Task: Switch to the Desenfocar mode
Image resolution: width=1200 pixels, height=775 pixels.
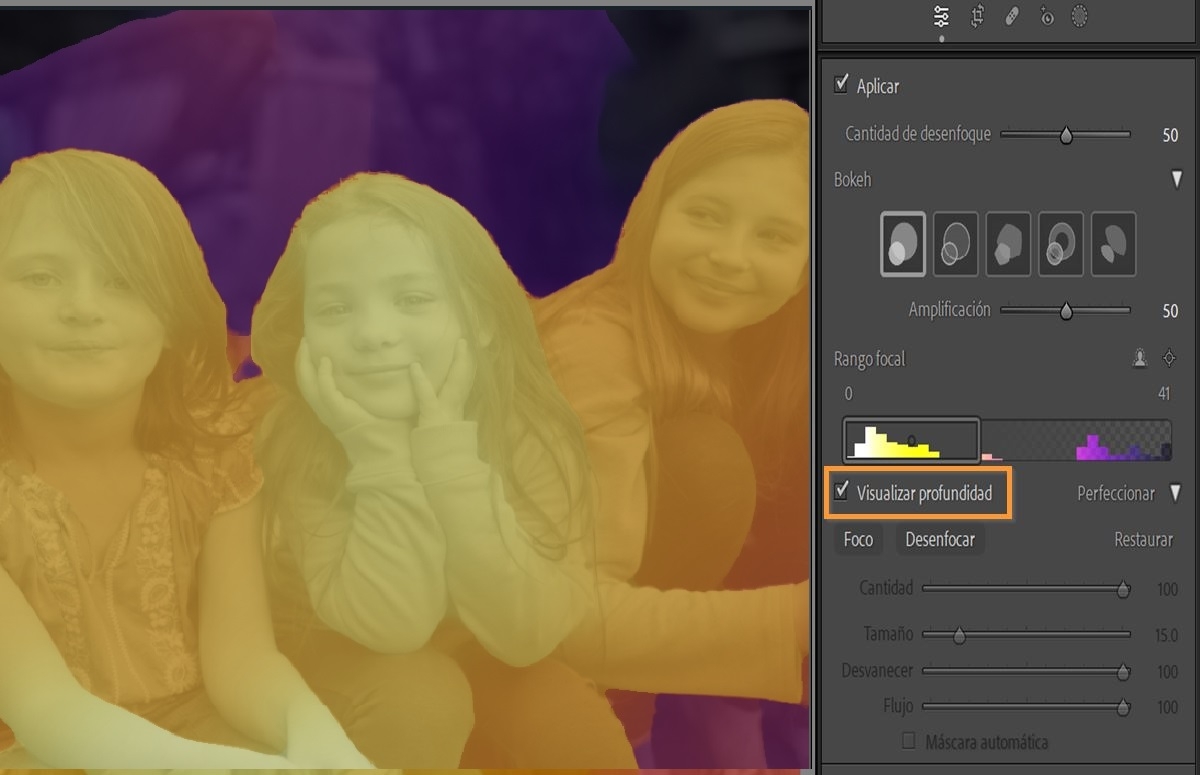Action: [940, 539]
